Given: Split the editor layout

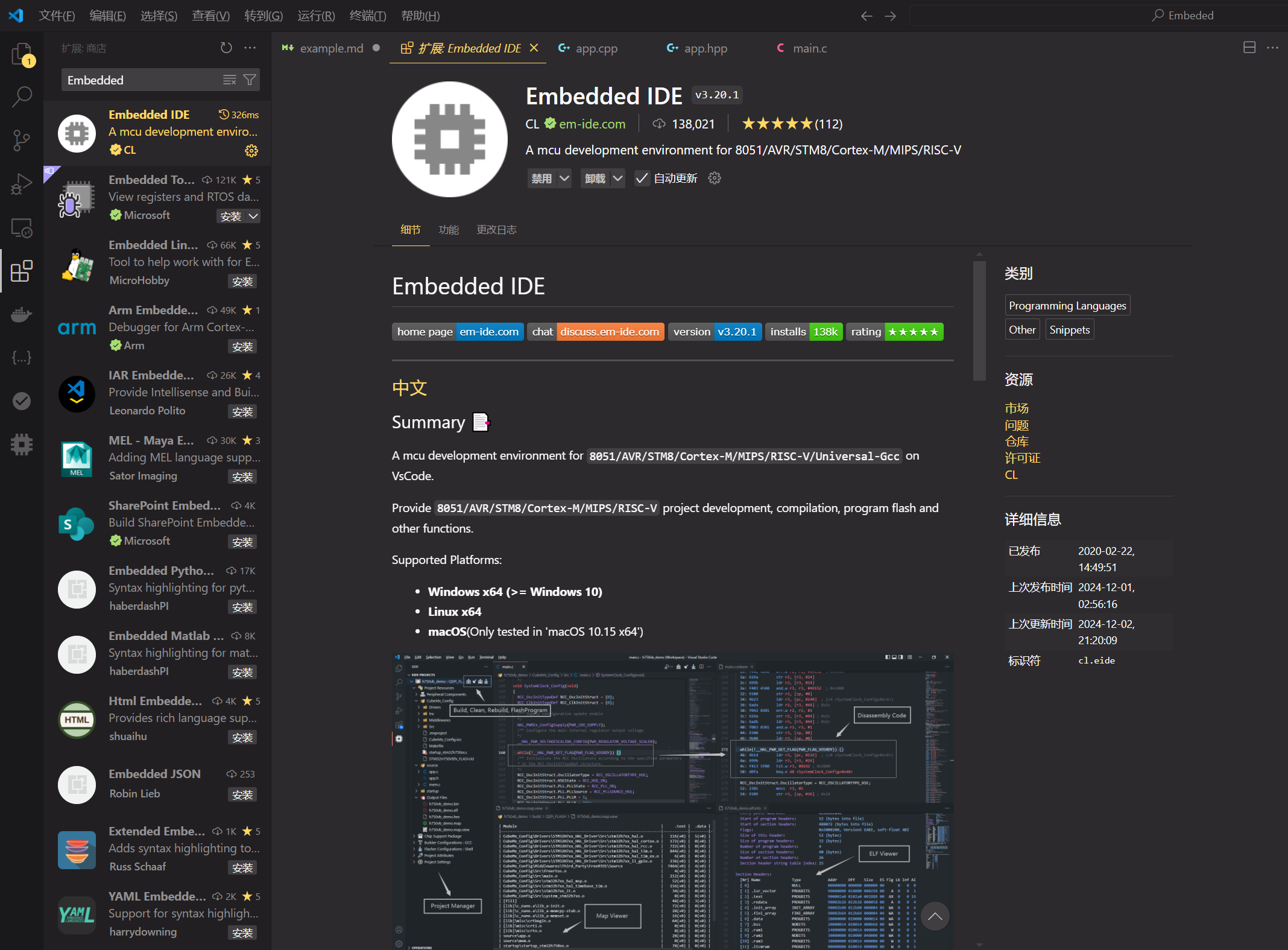Looking at the screenshot, I should click(x=1249, y=48).
